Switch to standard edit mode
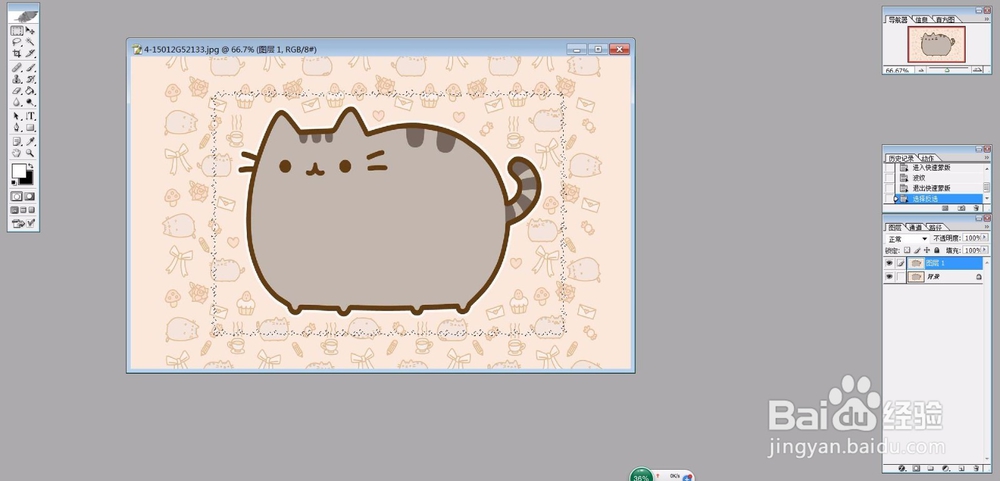1000x481 pixels. pyautogui.click(x=17, y=196)
